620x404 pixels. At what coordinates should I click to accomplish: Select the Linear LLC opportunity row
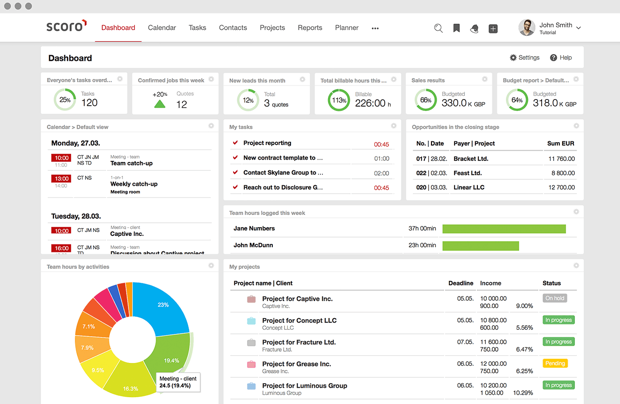click(495, 187)
